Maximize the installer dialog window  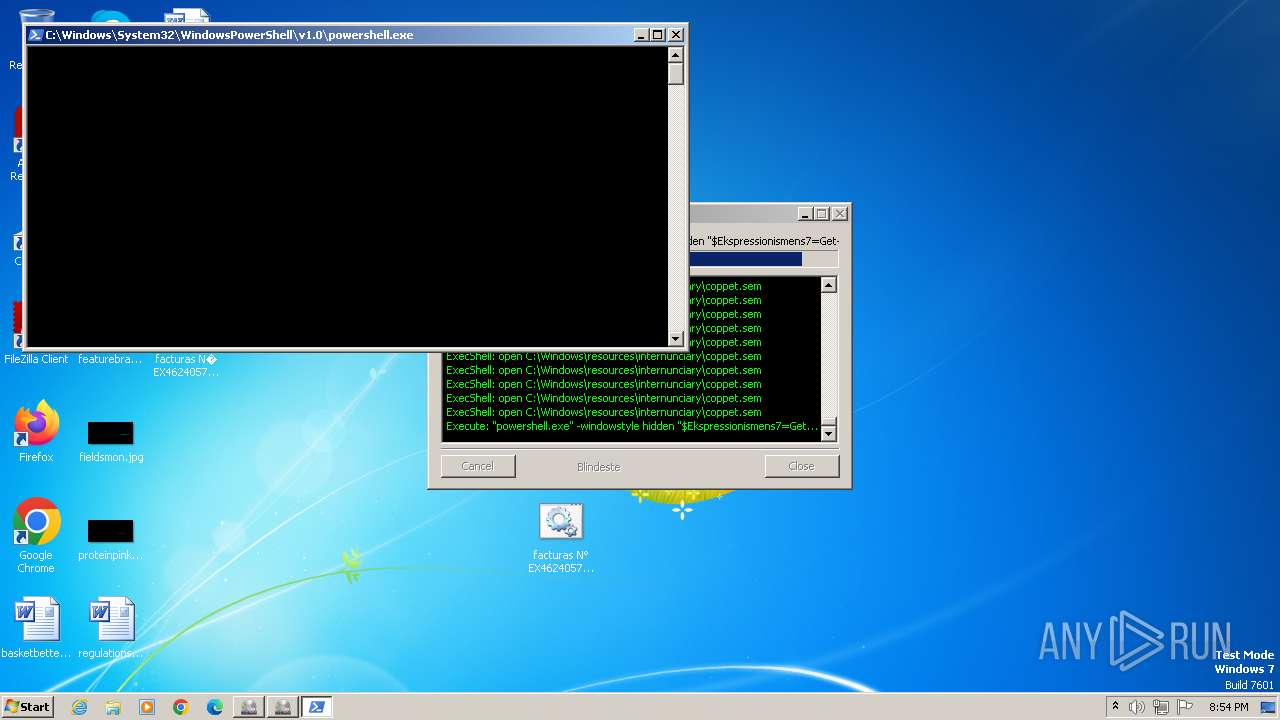[822, 214]
